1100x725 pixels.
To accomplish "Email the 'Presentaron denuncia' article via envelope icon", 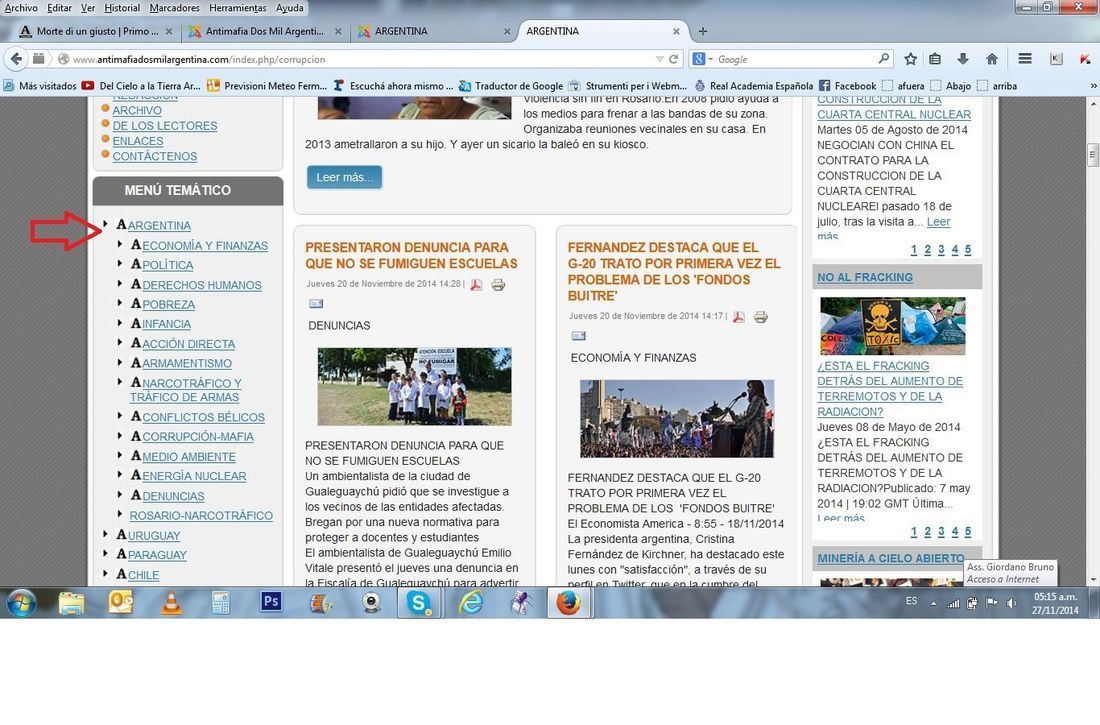I will (316, 303).
